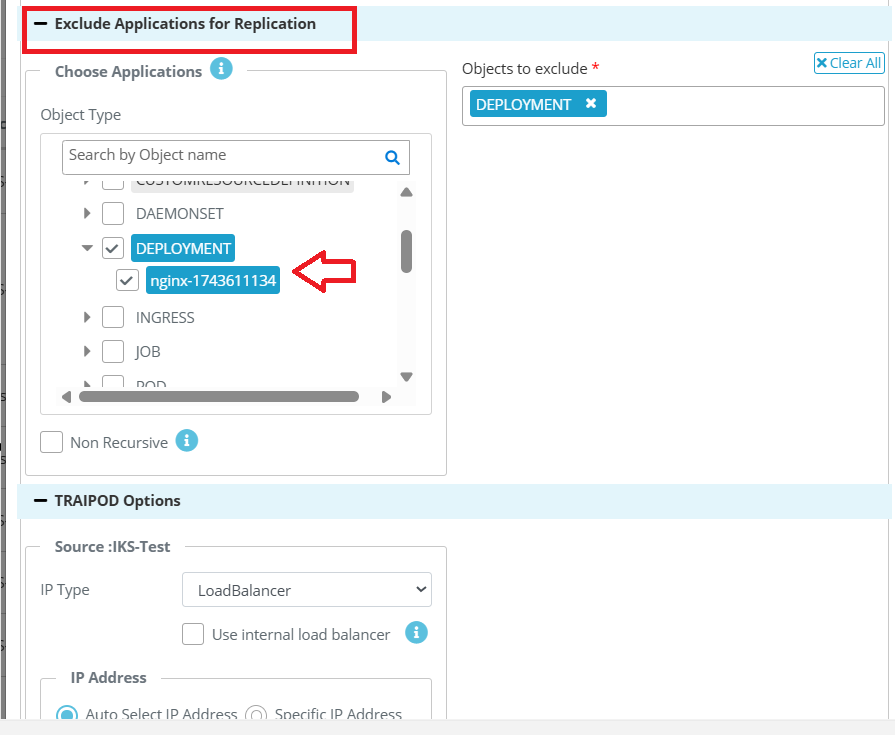Click inside Objects to exclude box
895x735 pixels.
tap(674, 106)
